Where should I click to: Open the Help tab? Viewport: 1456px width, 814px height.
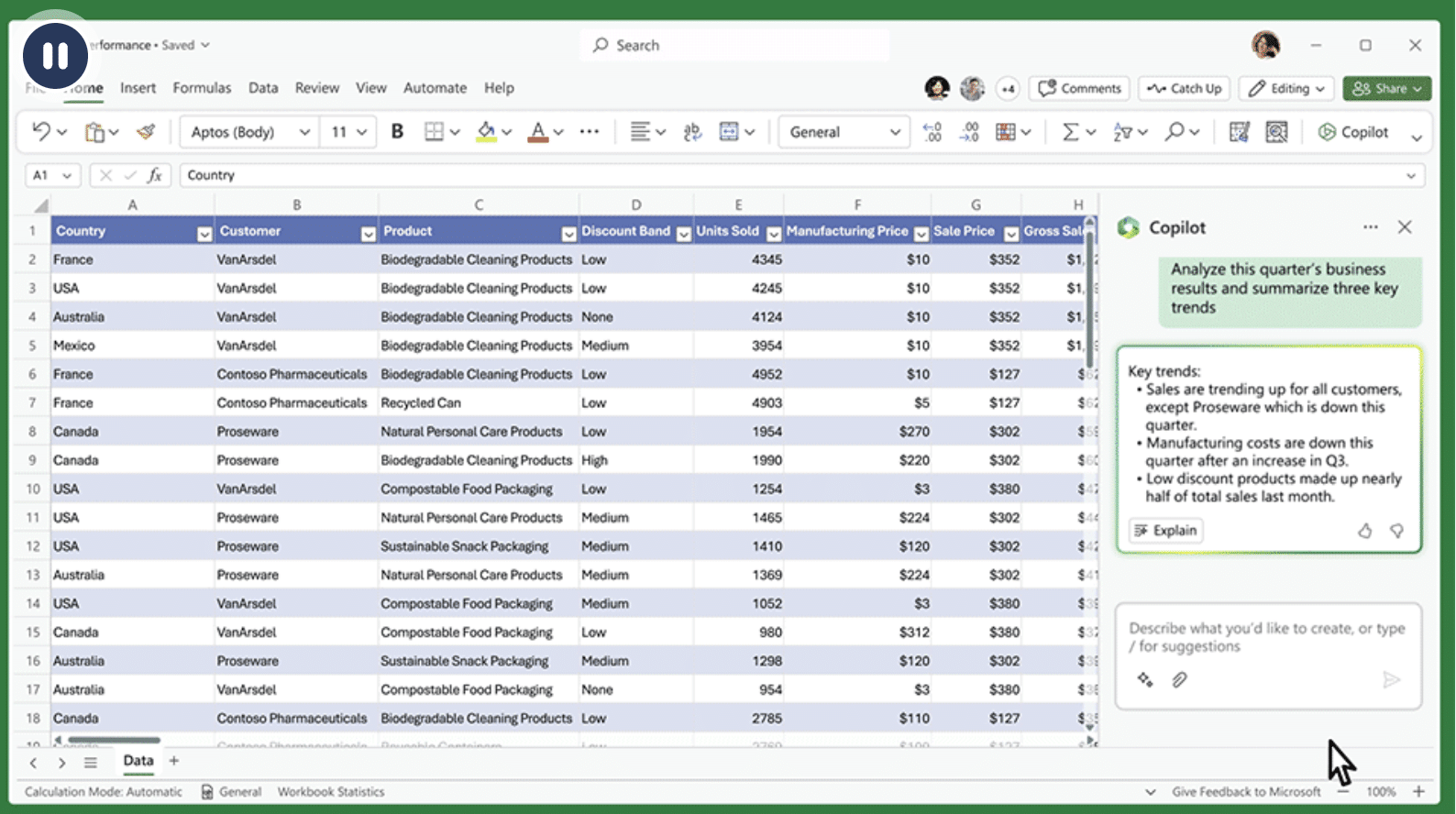click(x=499, y=88)
